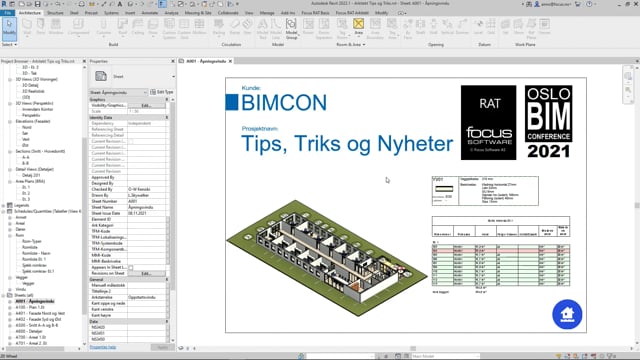640x360 pixels.
Task: Click Edit Type in Properties
Action: [162, 92]
